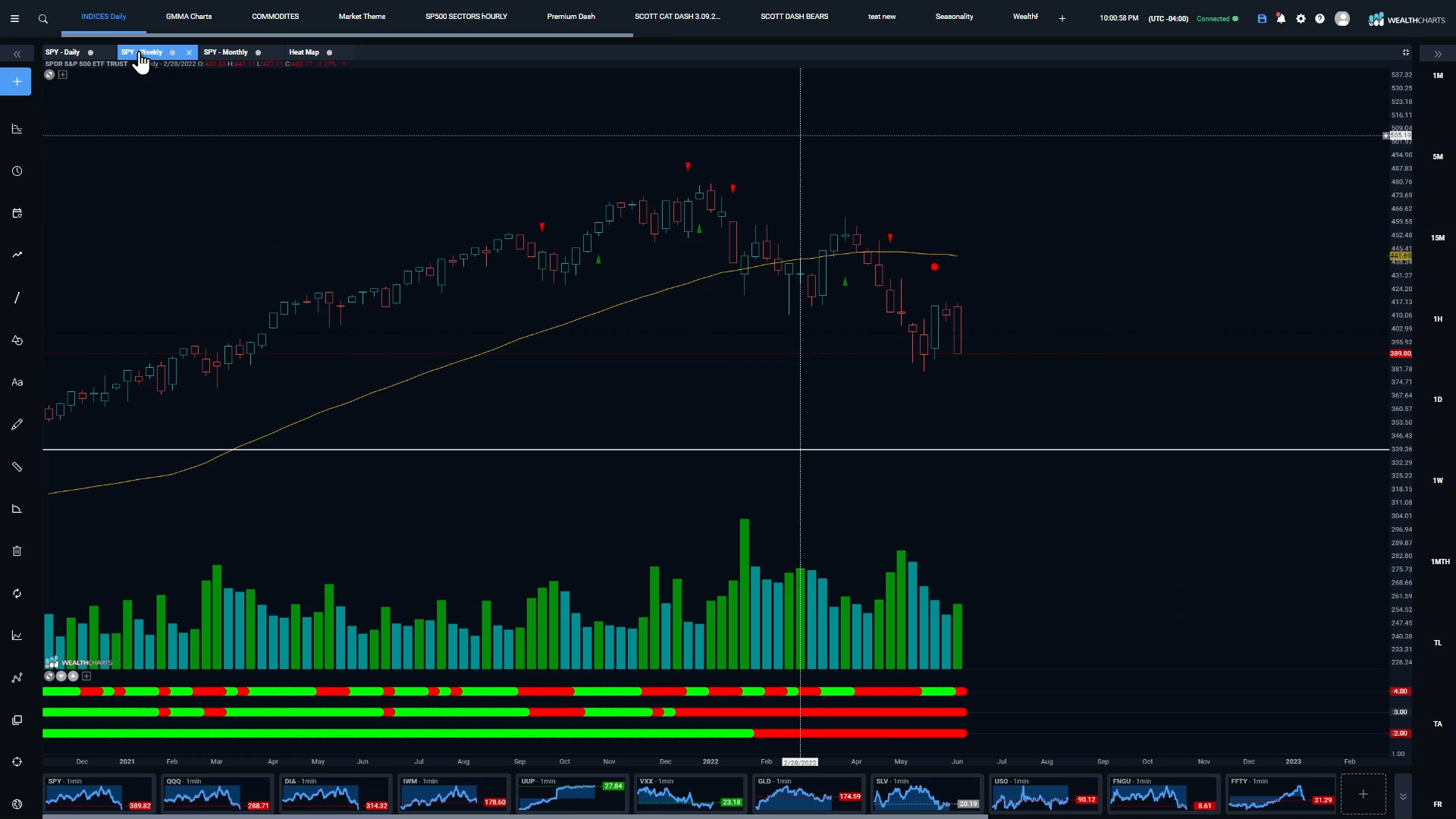Save the workspace with floppy disk icon

click(x=1262, y=18)
